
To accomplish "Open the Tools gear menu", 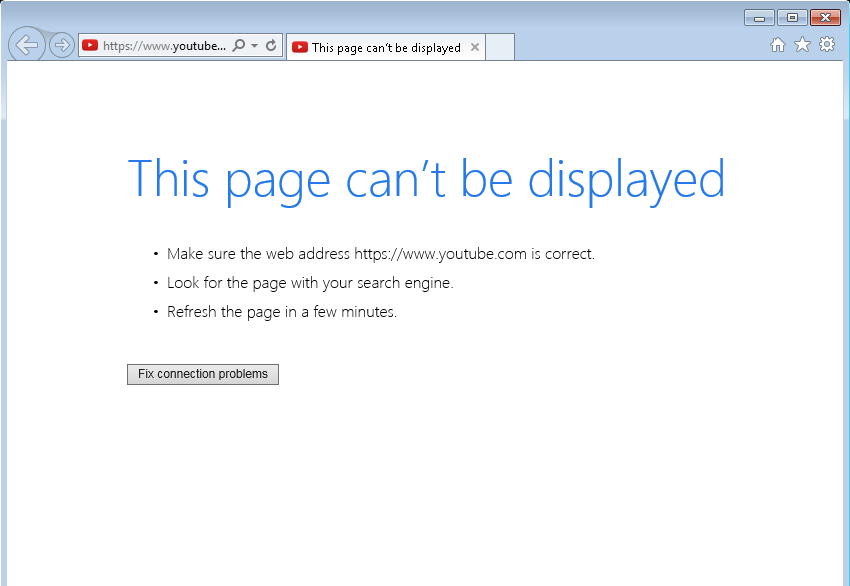I will (827, 45).
